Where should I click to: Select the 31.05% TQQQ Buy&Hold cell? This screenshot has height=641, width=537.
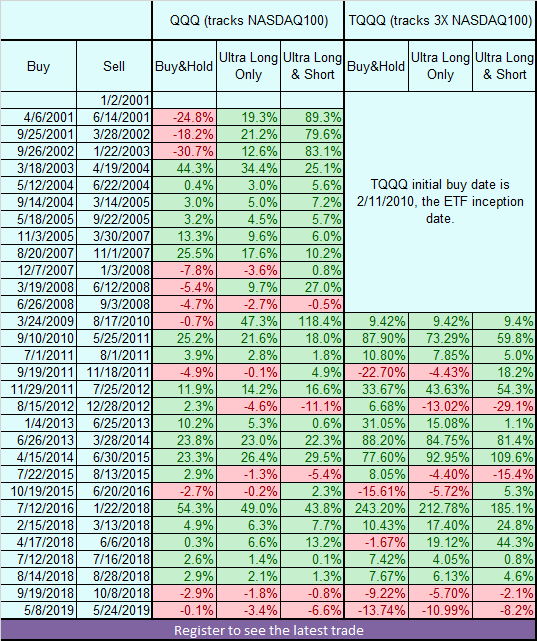coord(376,424)
